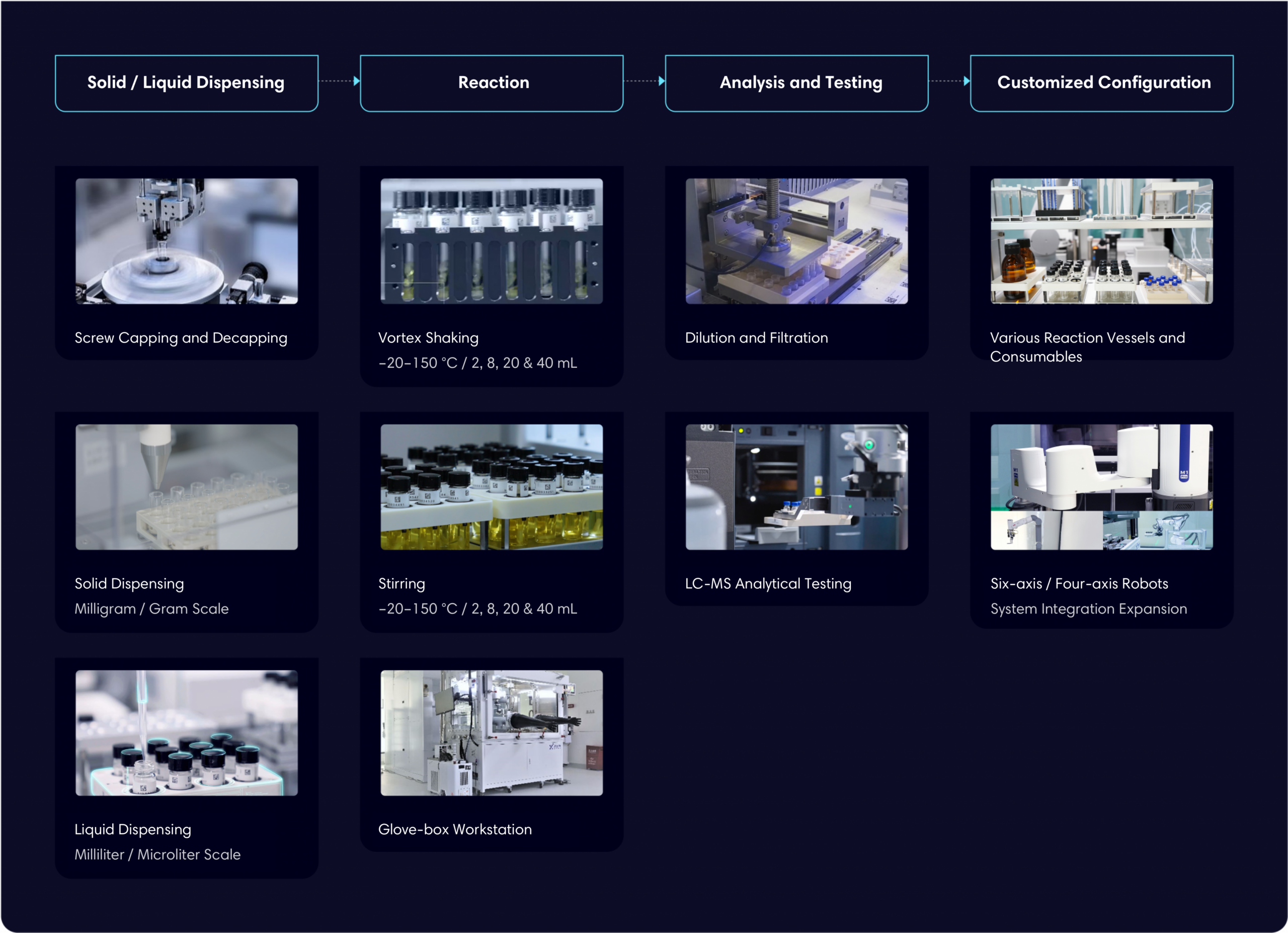View the Reaction Vessels and Consumables photo
The height and width of the screenshot is (933, 1288).
tap(1101, 241)
